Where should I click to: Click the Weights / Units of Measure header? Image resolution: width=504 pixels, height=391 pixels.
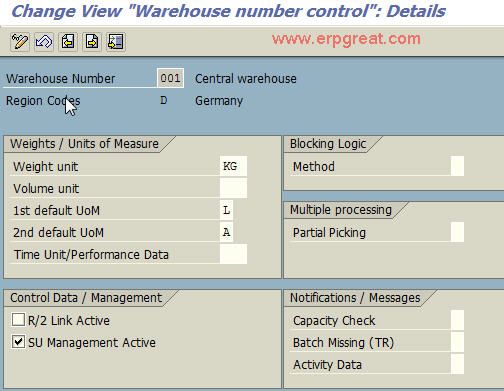click(84, 144)
